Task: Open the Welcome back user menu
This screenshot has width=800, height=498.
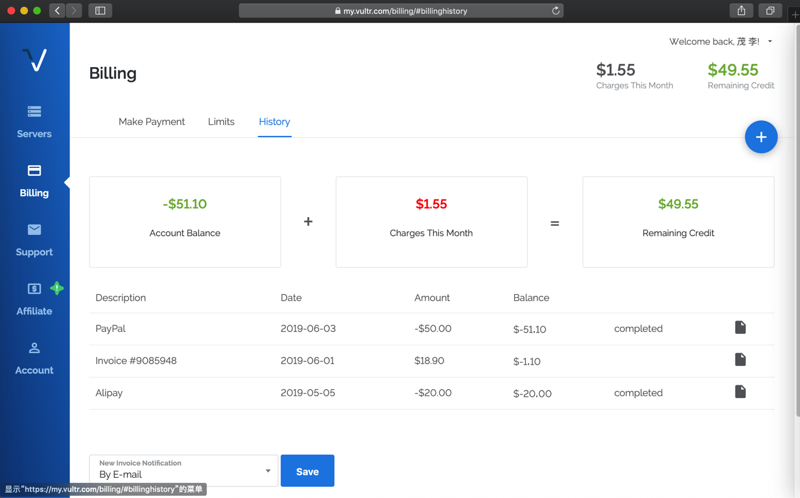Action: 720,42
